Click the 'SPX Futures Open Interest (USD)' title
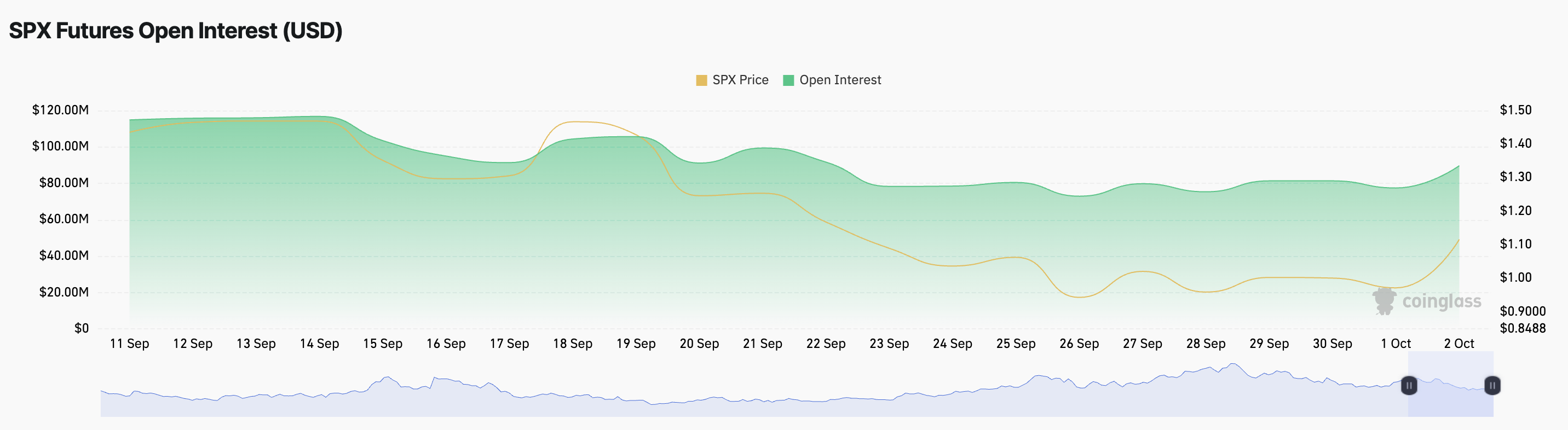Image resolution: width=1568 pixels, height=430 pixels. coord(176,31)
